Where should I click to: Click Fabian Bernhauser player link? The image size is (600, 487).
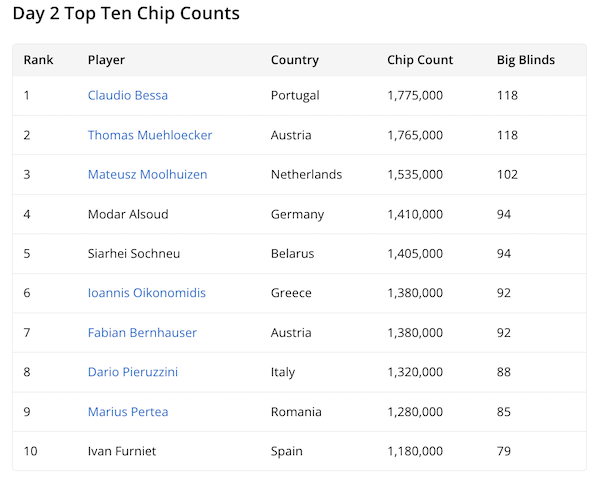142,333
